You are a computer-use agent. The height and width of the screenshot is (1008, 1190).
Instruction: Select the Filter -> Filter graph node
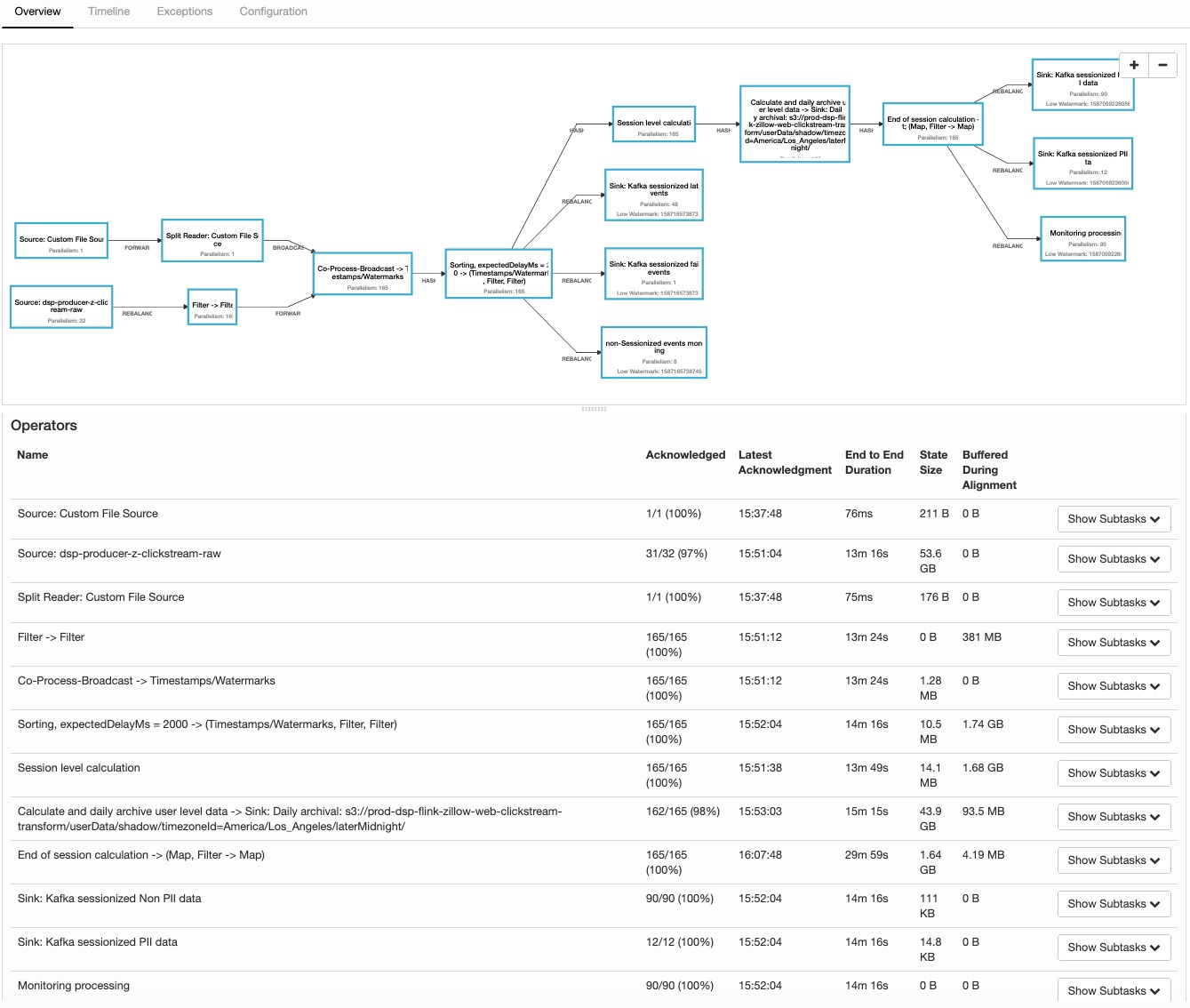[x=212, y=308]
